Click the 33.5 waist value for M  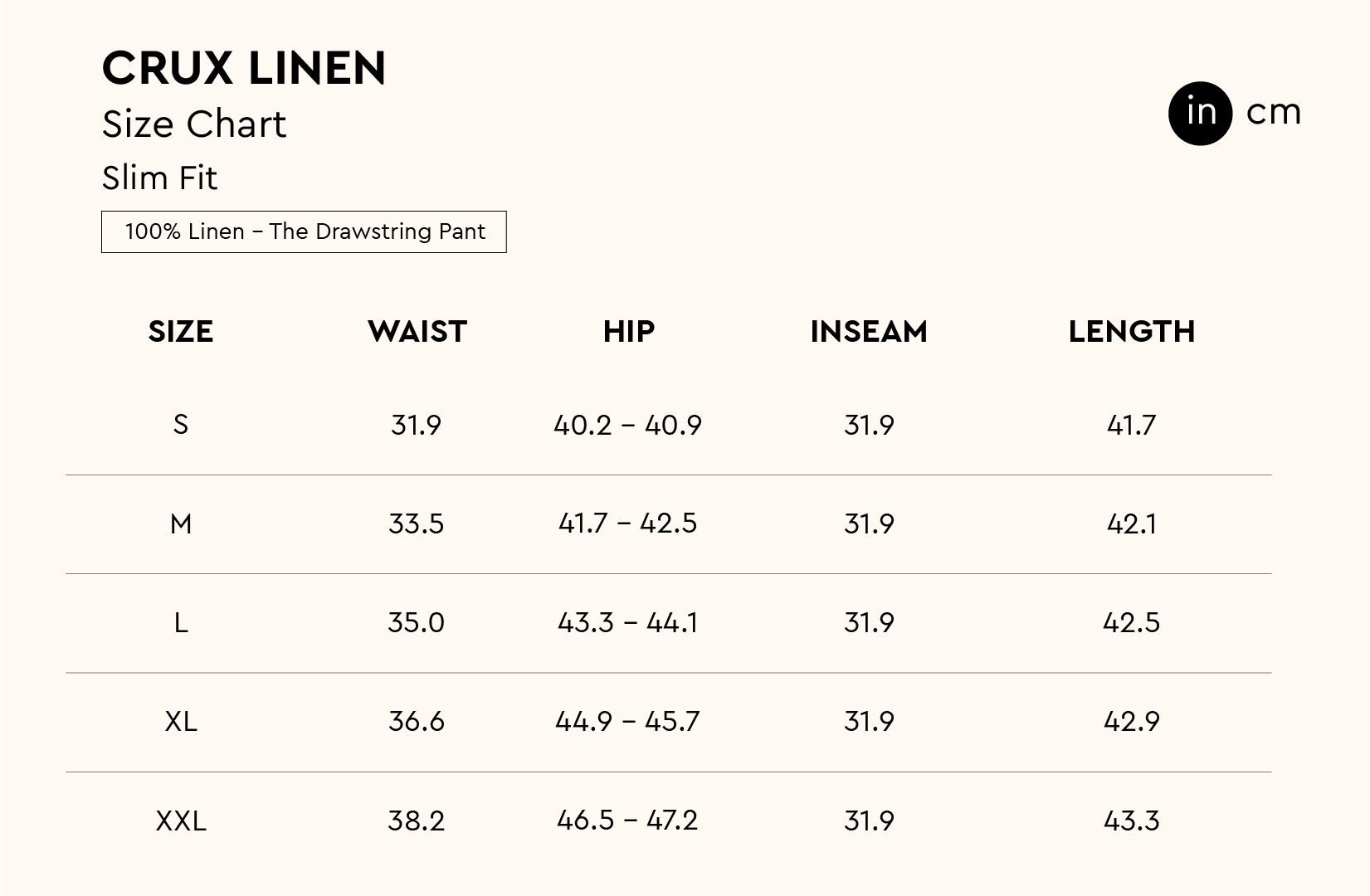417,523
